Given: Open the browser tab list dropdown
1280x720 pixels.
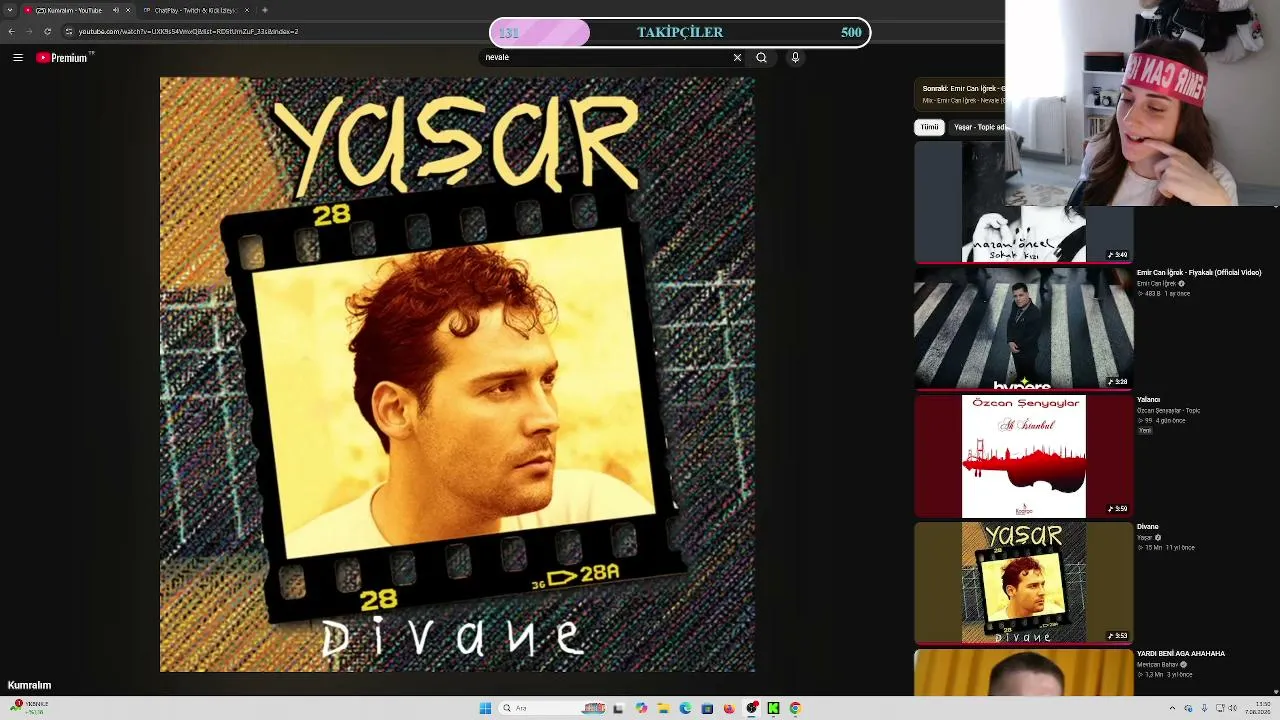Looking at the screenshot, I should point(9,10).
